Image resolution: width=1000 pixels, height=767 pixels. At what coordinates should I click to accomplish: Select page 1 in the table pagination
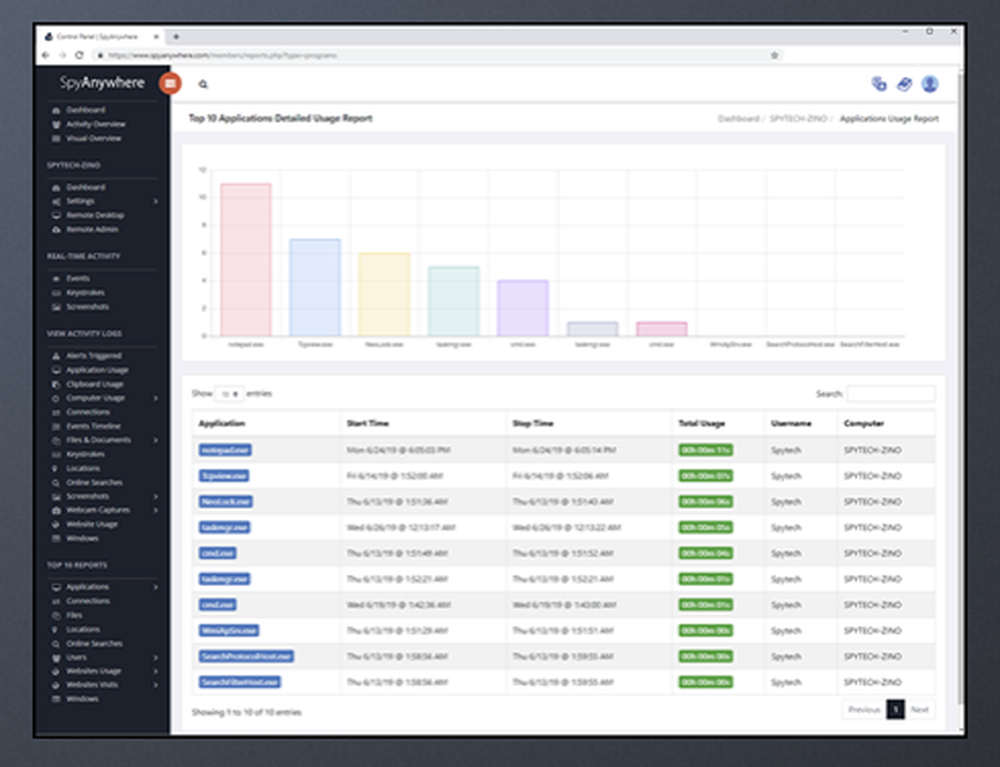coord(895,710)
